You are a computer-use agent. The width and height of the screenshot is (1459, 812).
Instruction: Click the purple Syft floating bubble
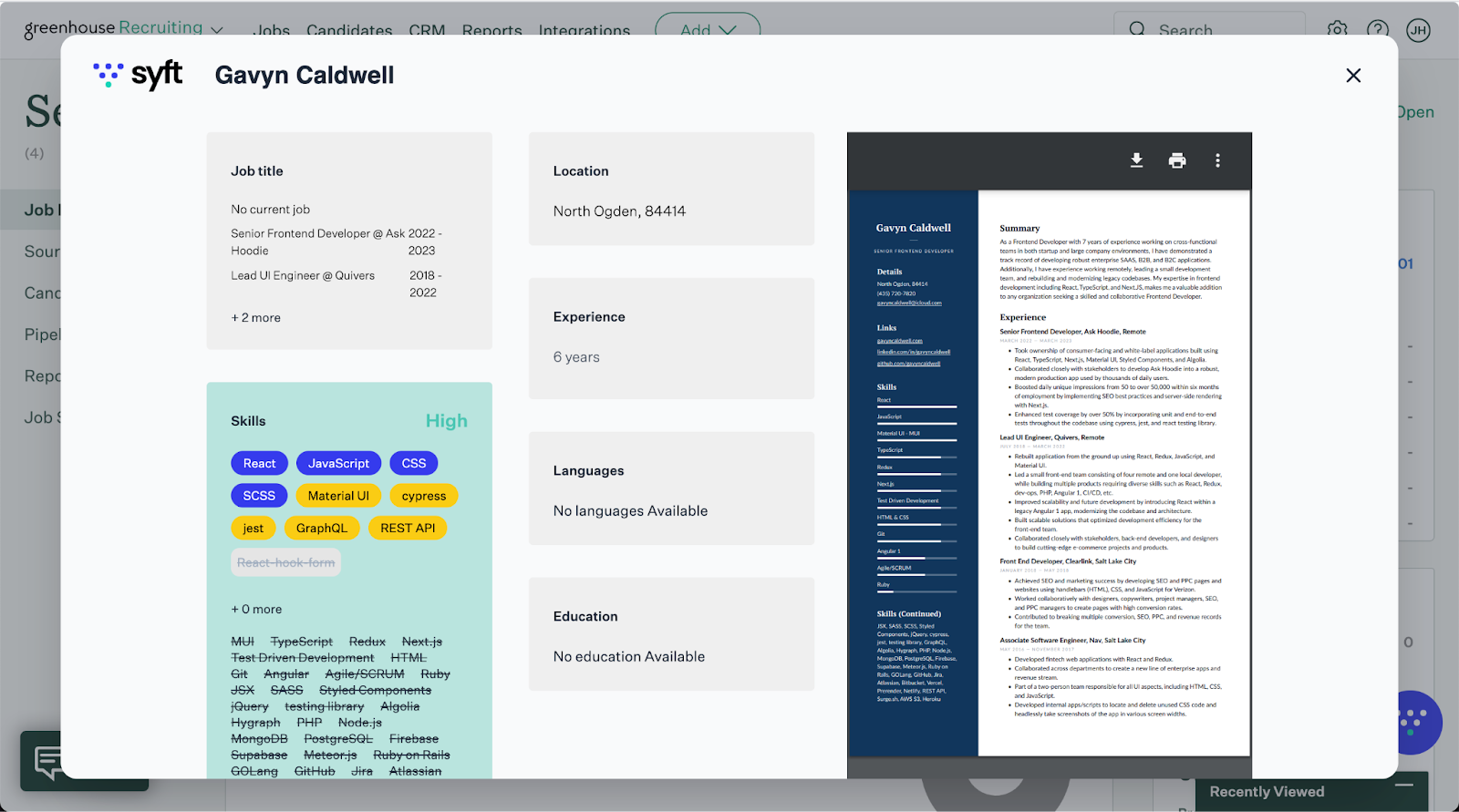click(1414, 723)
